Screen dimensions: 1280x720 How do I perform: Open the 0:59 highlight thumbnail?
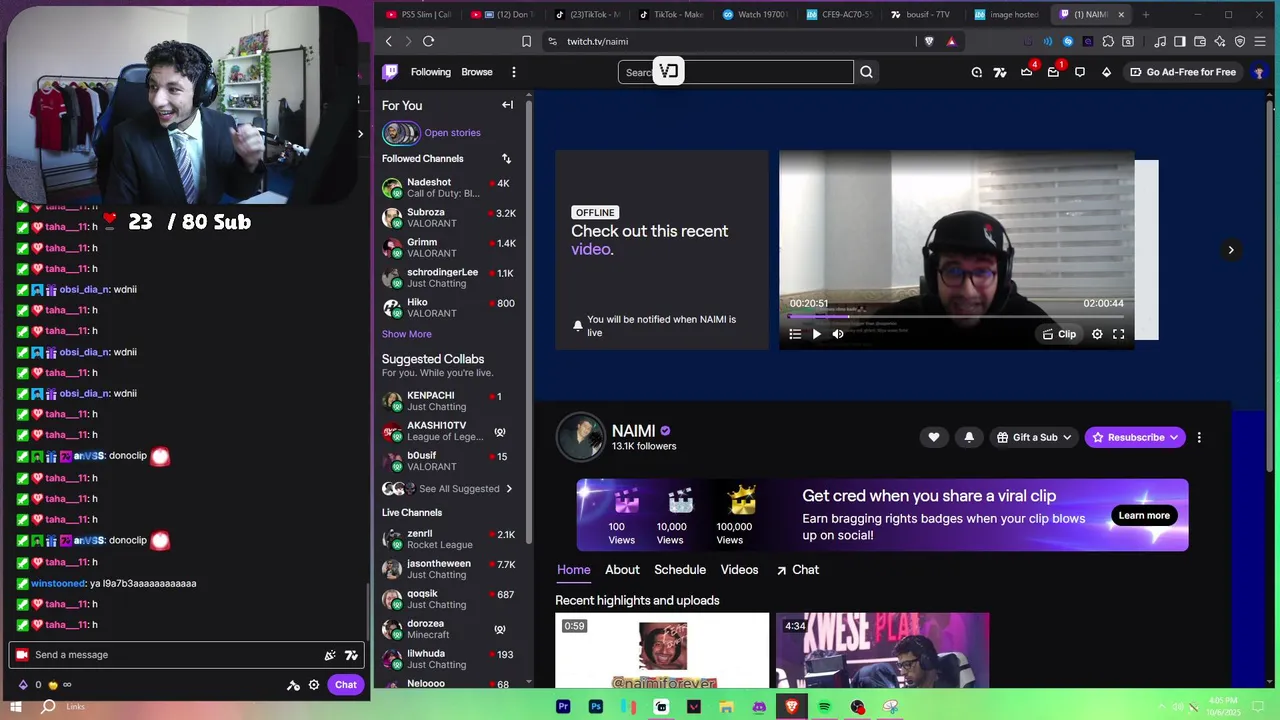pos(662,652)
